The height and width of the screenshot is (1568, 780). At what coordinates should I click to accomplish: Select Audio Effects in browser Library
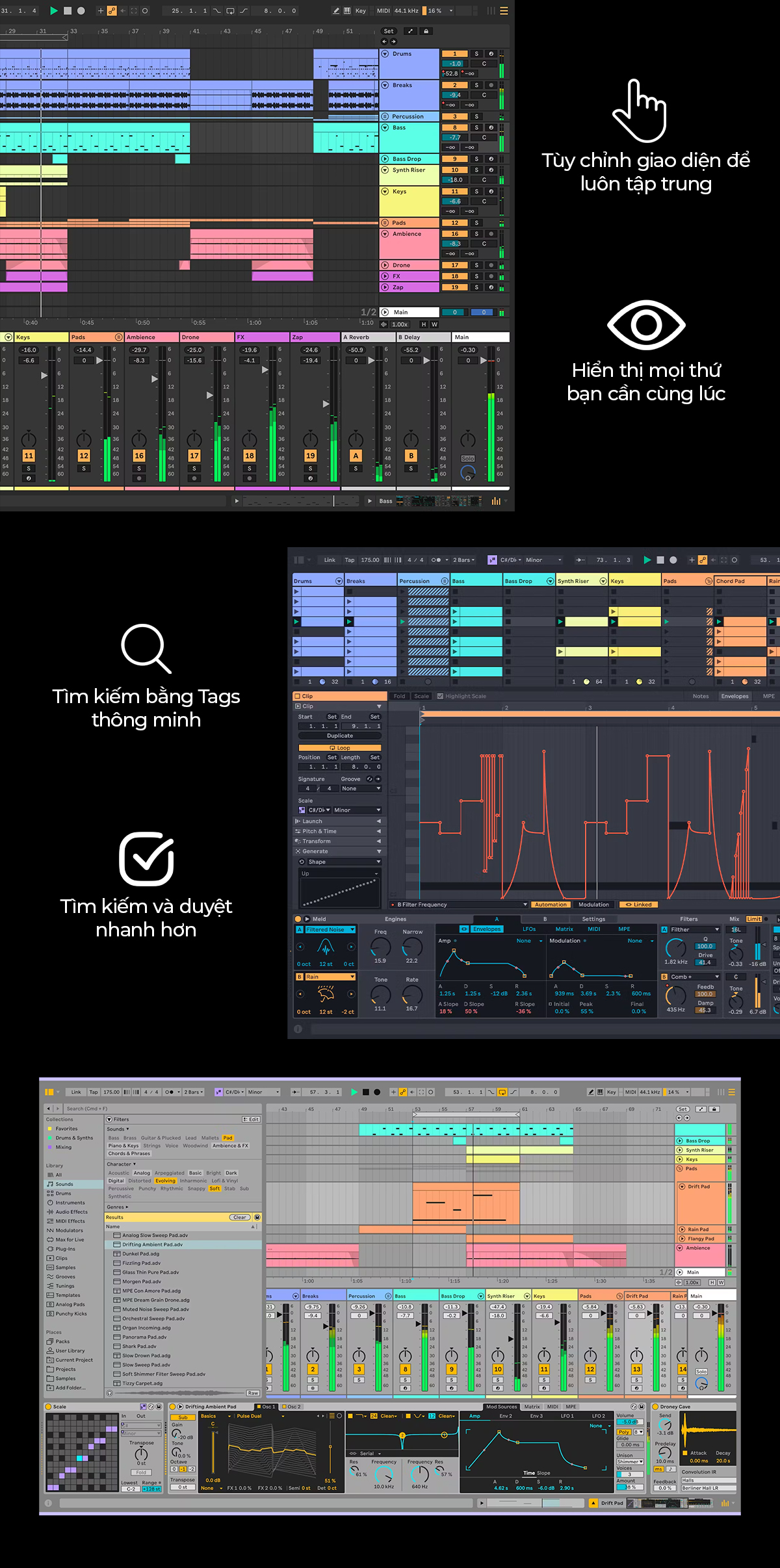click(x=71, y=1212)
